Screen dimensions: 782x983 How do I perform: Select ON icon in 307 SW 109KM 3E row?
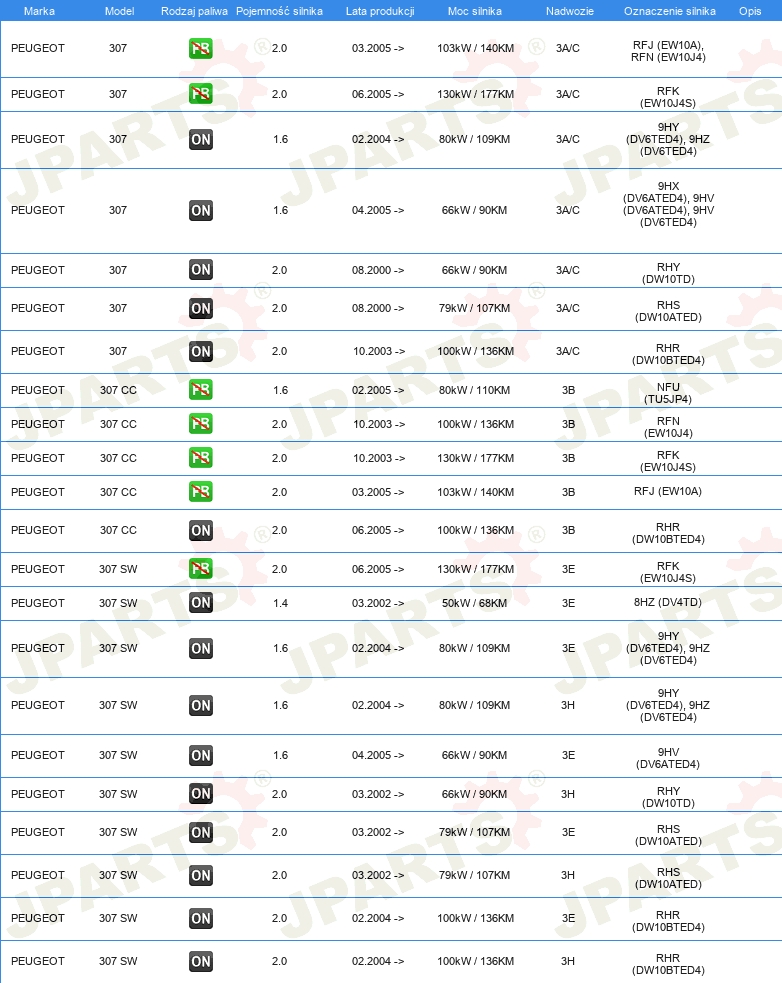(x=201, y=648)
